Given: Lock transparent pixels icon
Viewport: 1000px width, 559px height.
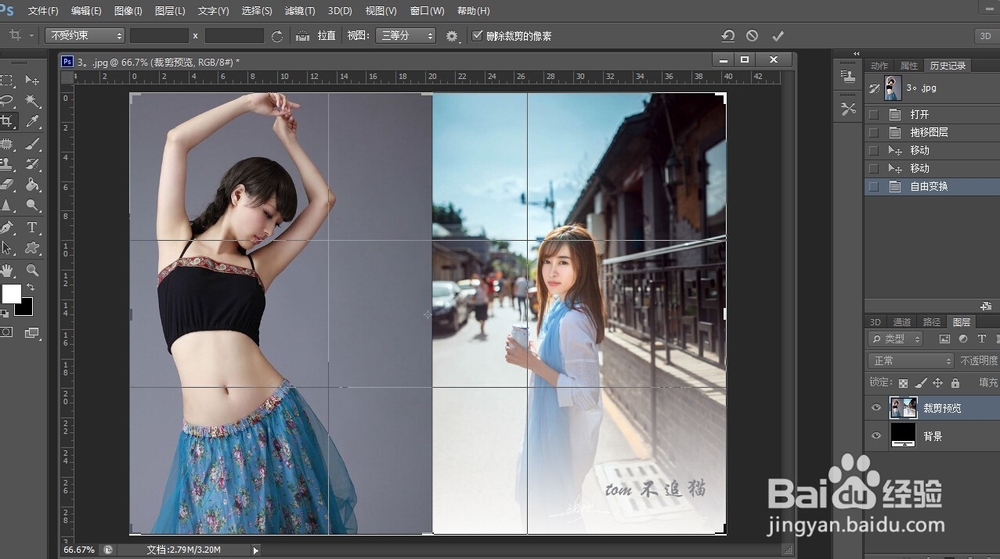Looking at the screenshot, I should [x=903, y=383].
